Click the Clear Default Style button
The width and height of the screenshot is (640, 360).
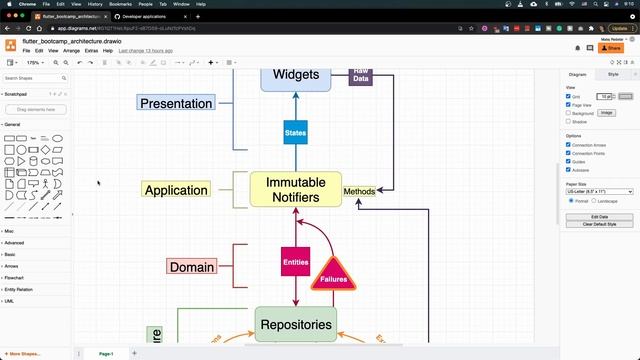click(599, 224)
